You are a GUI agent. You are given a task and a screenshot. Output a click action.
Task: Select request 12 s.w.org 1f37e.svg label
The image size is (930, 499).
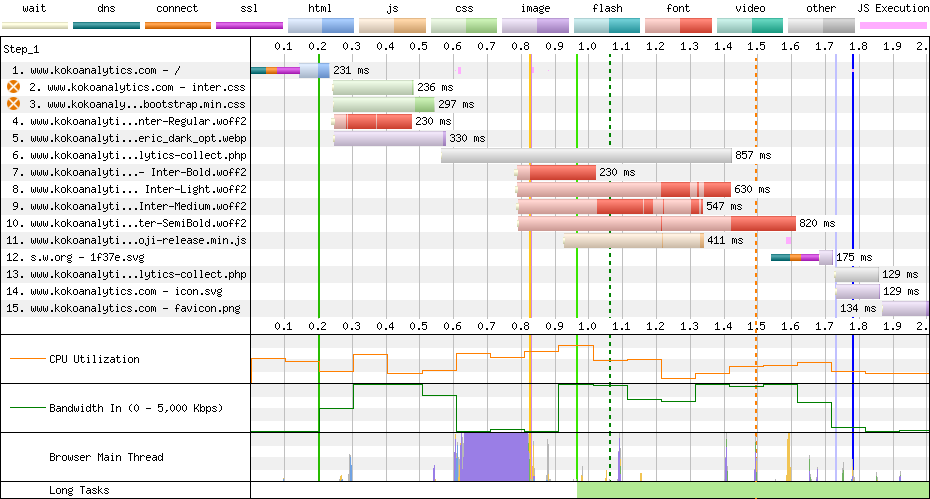[75, 258]
